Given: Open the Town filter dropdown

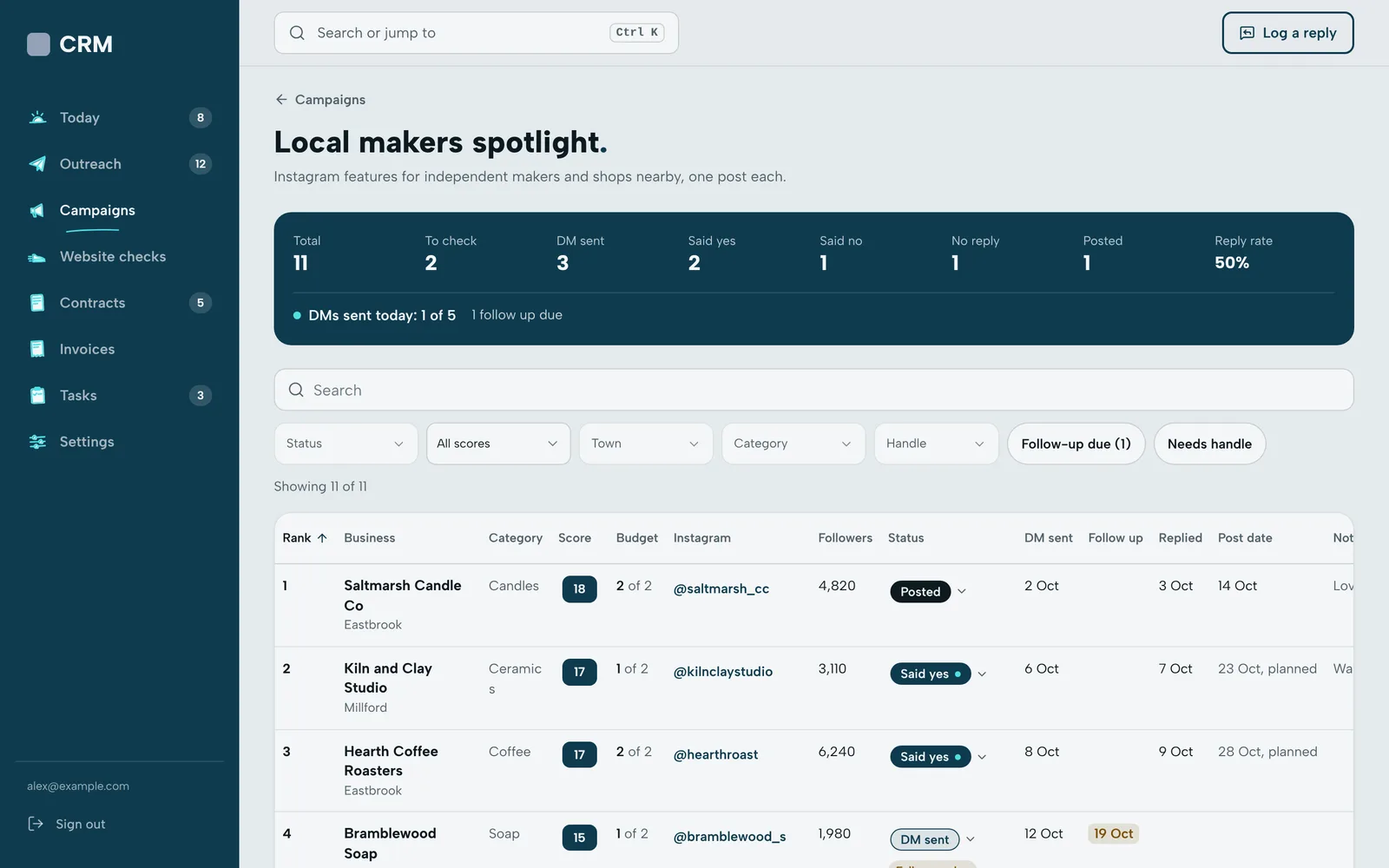Looking at the screenshot, I should point(646,444).
